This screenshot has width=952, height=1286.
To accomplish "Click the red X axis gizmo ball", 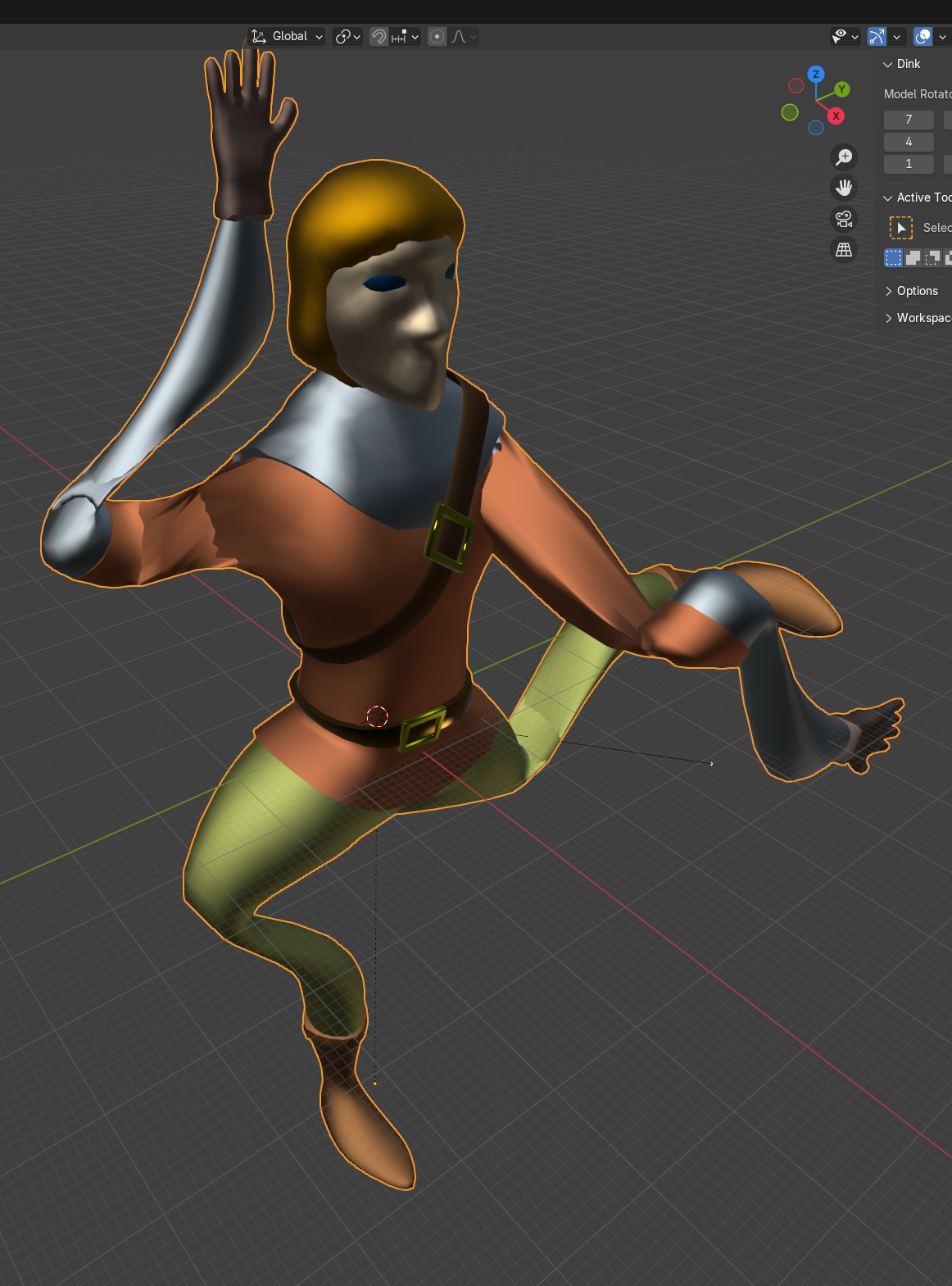I will click(x=836, y=116).
